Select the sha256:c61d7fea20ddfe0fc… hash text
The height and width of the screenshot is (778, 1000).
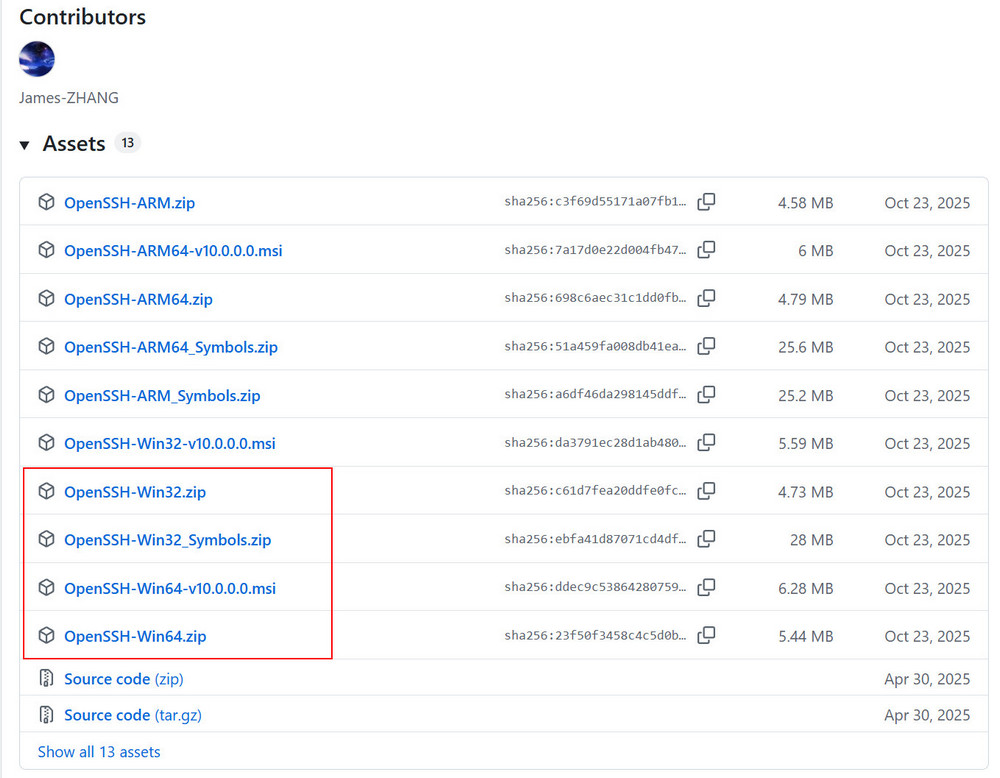595,490
